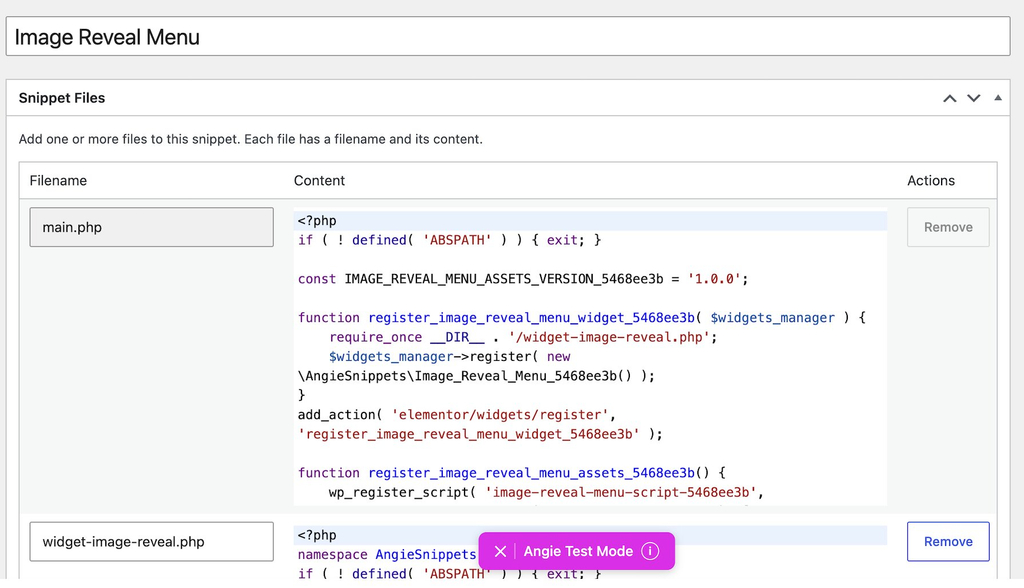Click the main.php filename field
The image size is (1024, 588).
tap(152, 227)
